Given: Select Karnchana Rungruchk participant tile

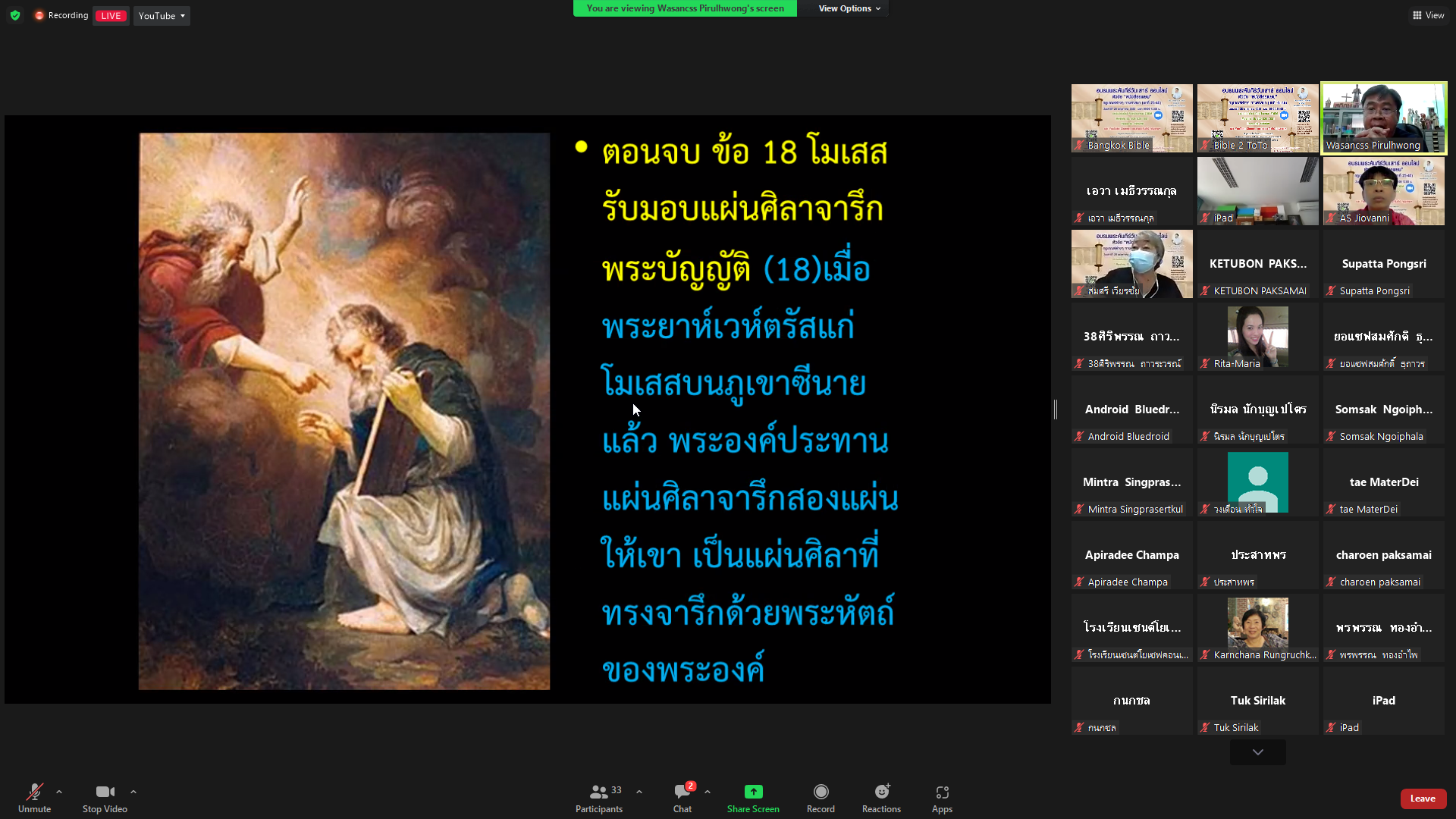Looking at the screenshot, I should tap(1257, 628).
